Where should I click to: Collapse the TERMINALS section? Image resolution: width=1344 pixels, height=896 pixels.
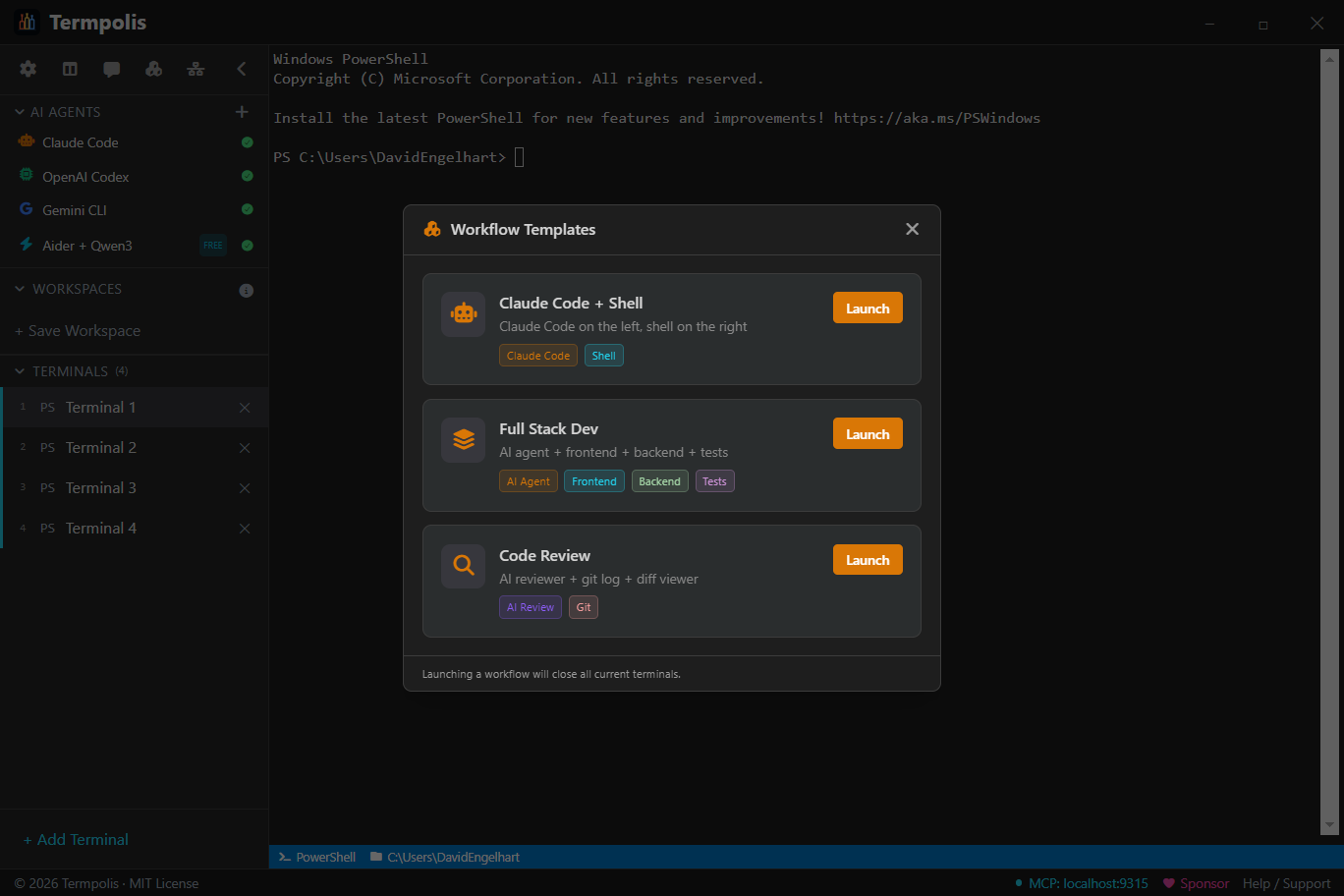coord(18,370)
